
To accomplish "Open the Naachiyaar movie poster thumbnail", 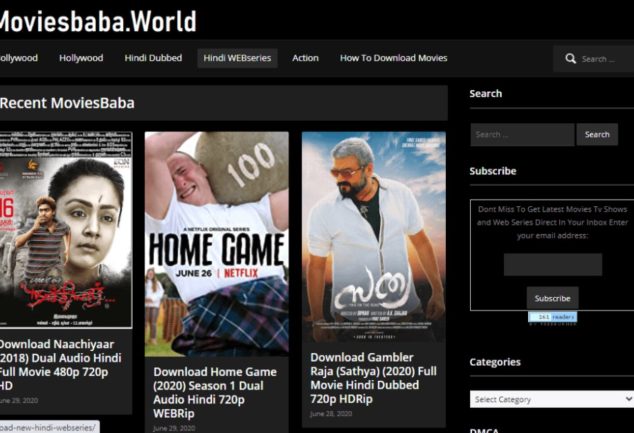I will 66,230.
